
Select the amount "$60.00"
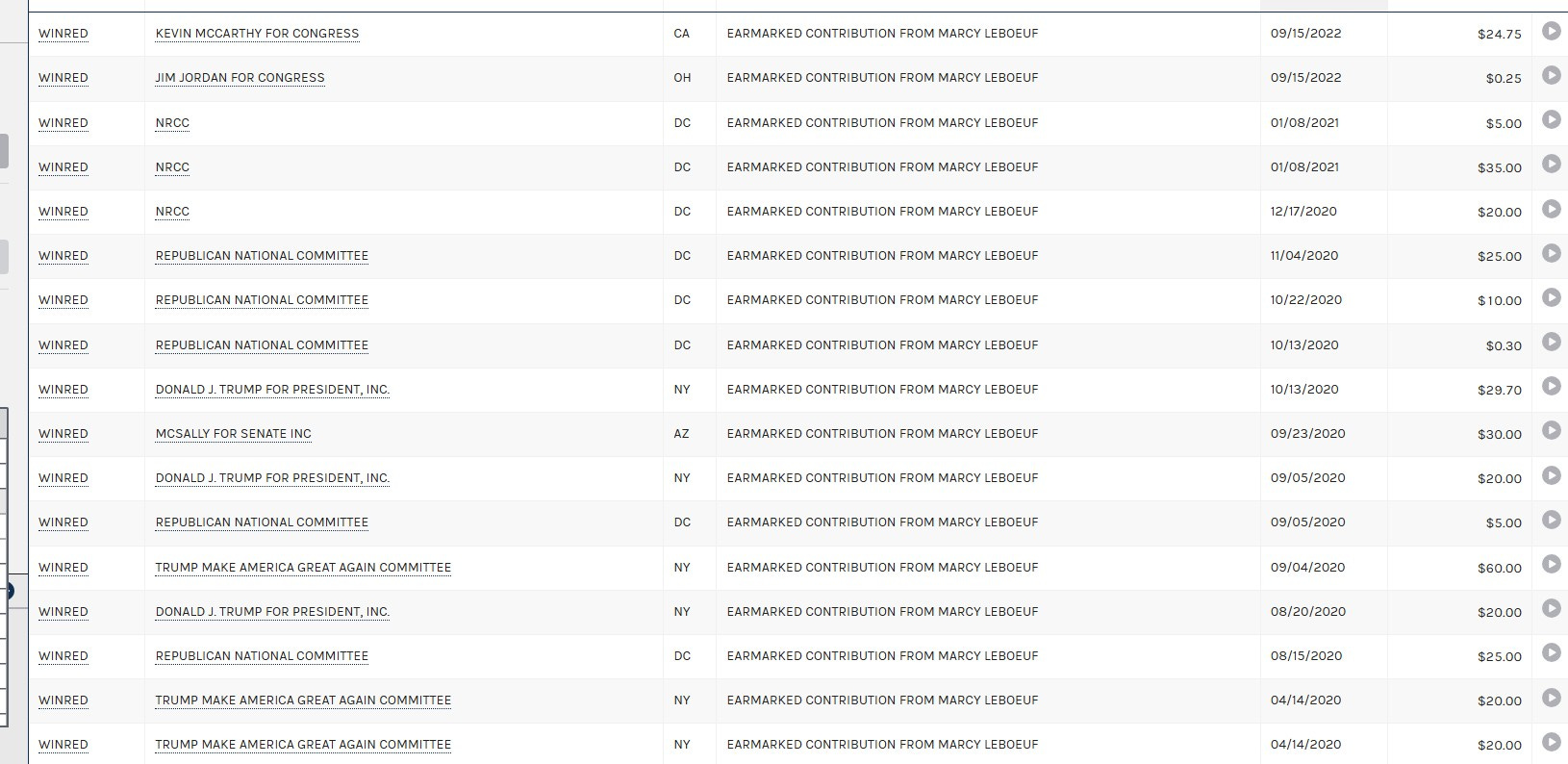pos(1500,568)
